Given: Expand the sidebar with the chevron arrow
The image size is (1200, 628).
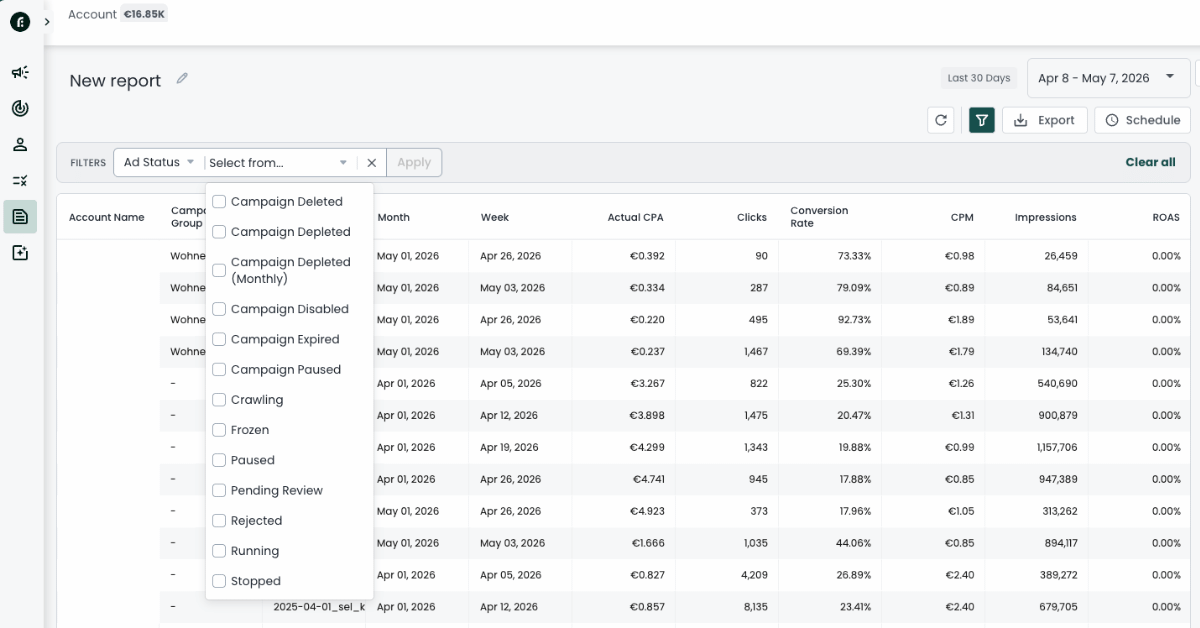Looking at the screenshot, I should tap(47, 21).
